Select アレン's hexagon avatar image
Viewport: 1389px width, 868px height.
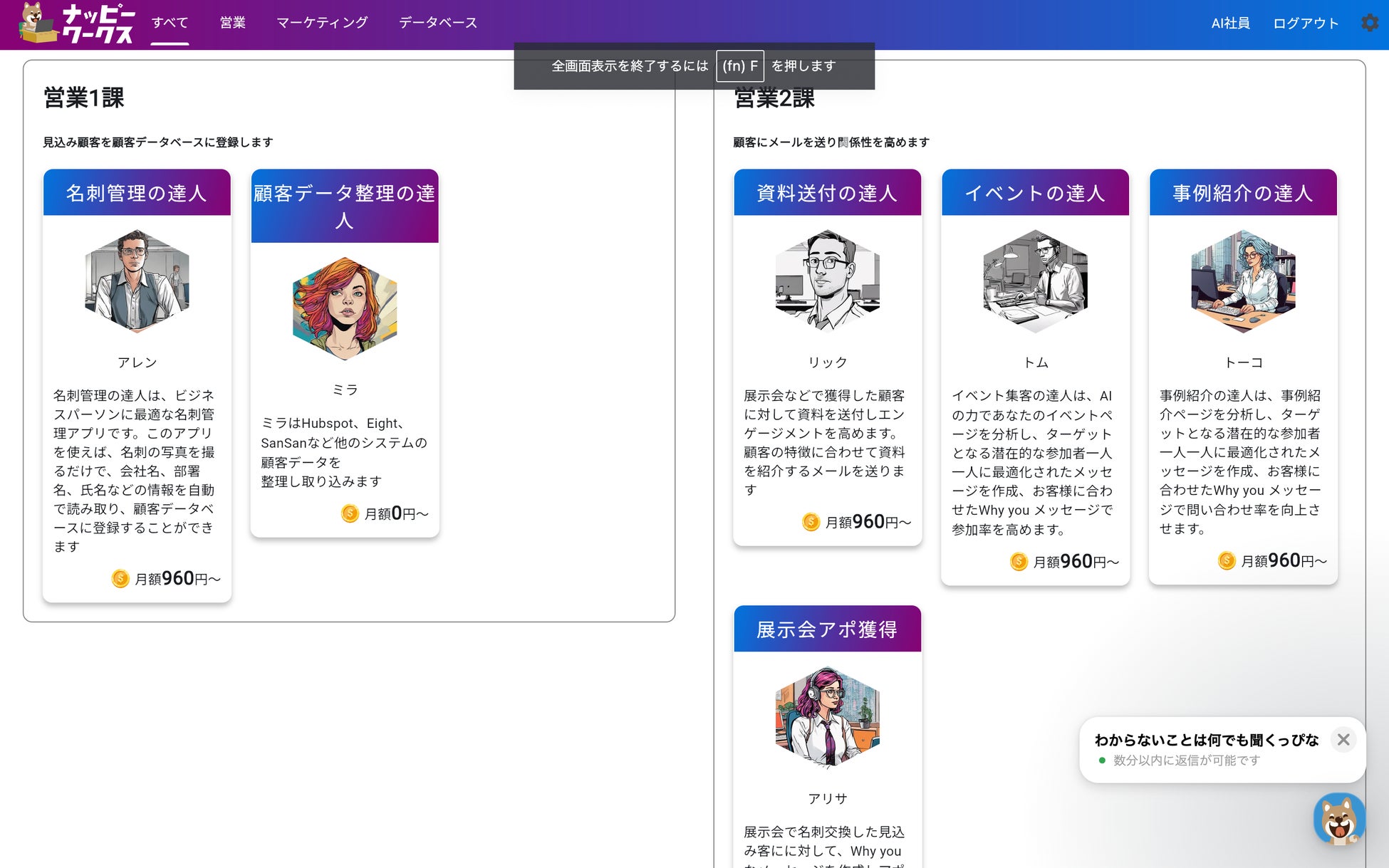(x=137, y=281)
